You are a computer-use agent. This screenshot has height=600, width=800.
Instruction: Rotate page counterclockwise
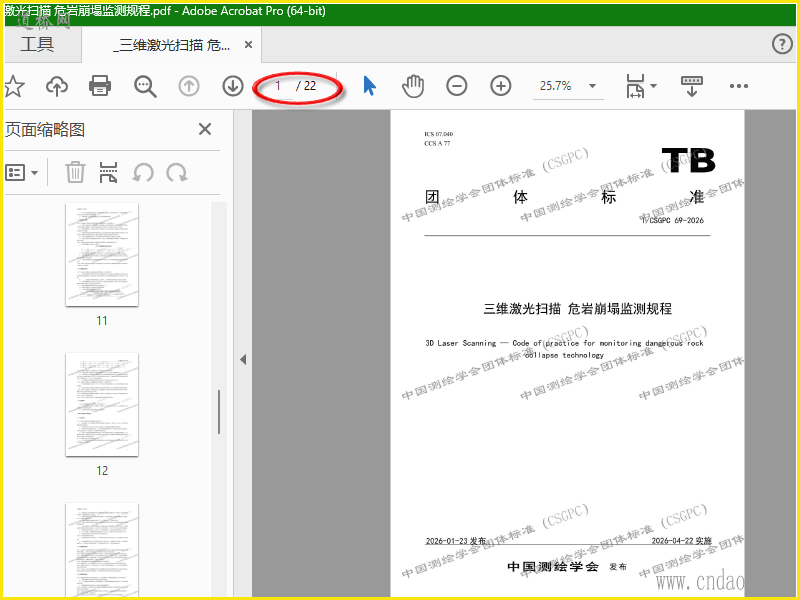[x=143, y=172]
